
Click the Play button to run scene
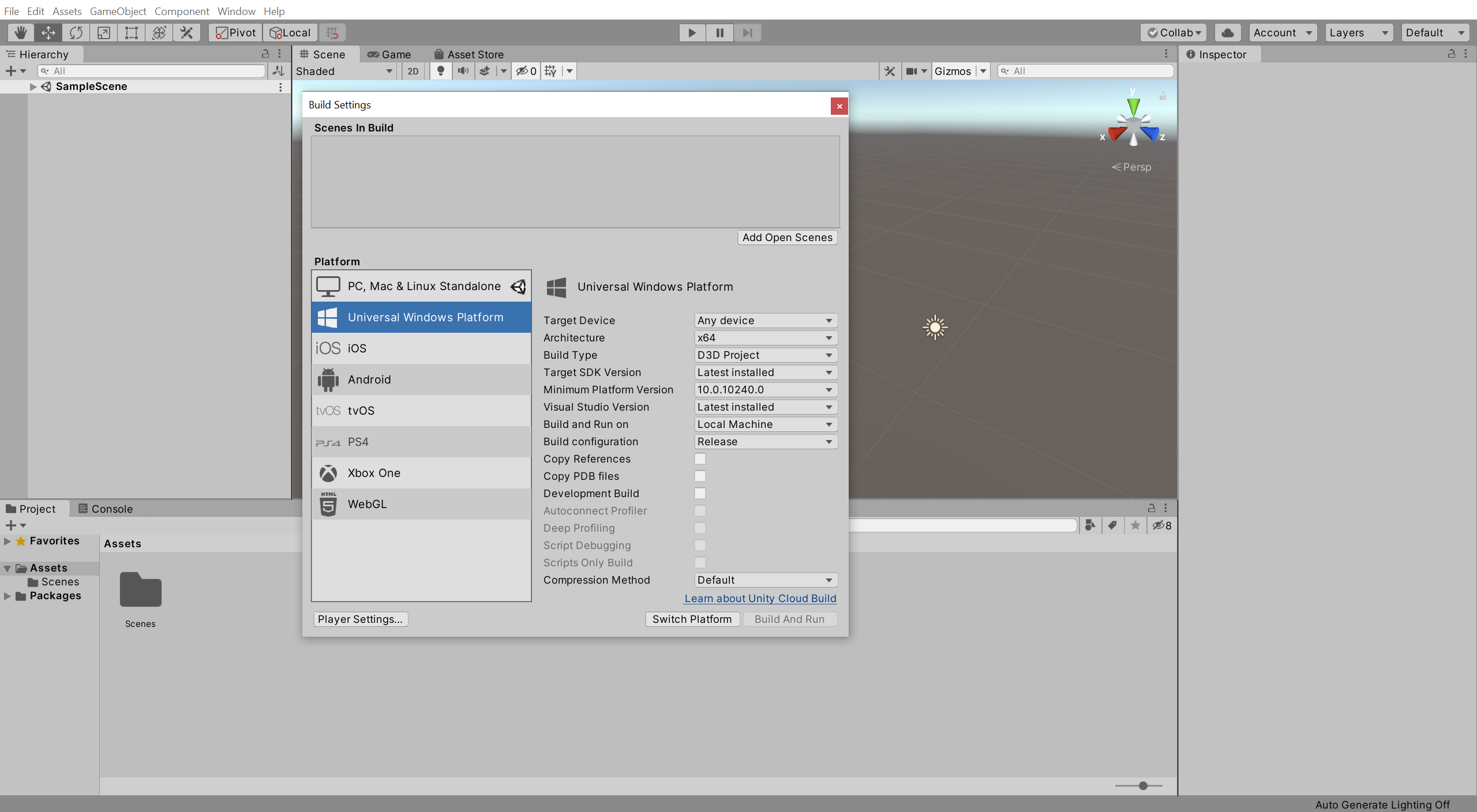(x=692, y=32)
